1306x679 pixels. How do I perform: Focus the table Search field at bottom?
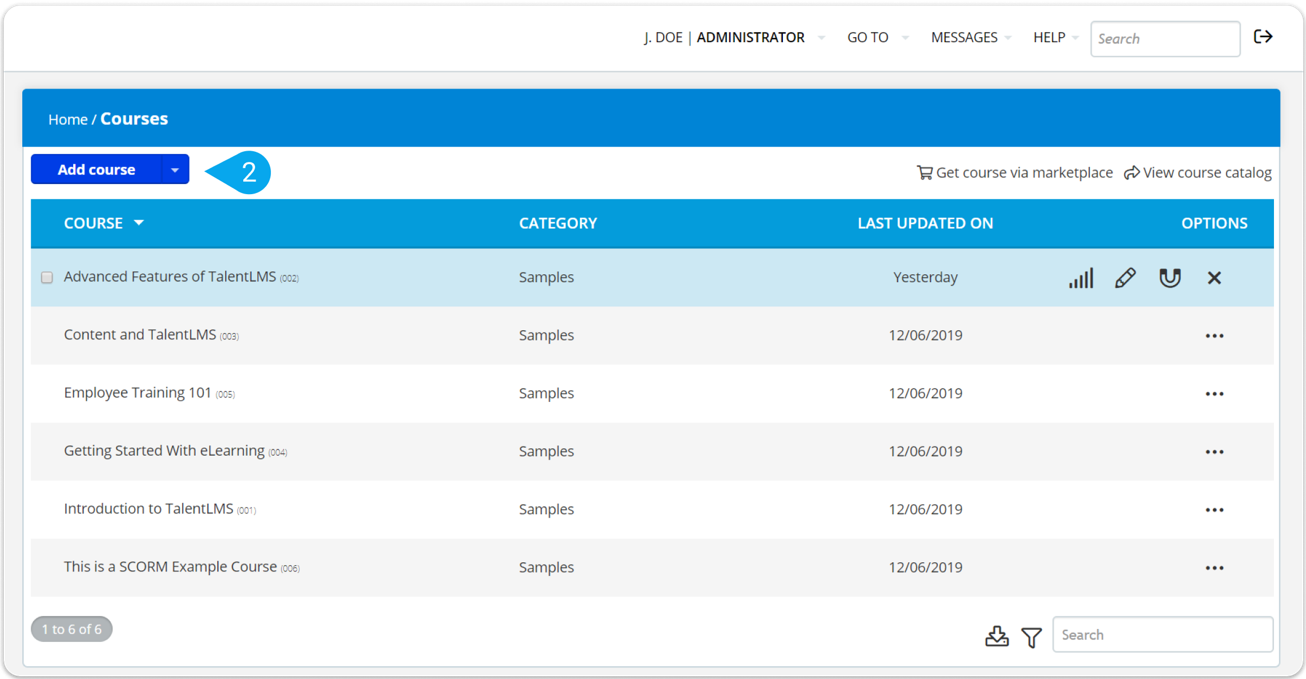click(x=1163, y=635)
